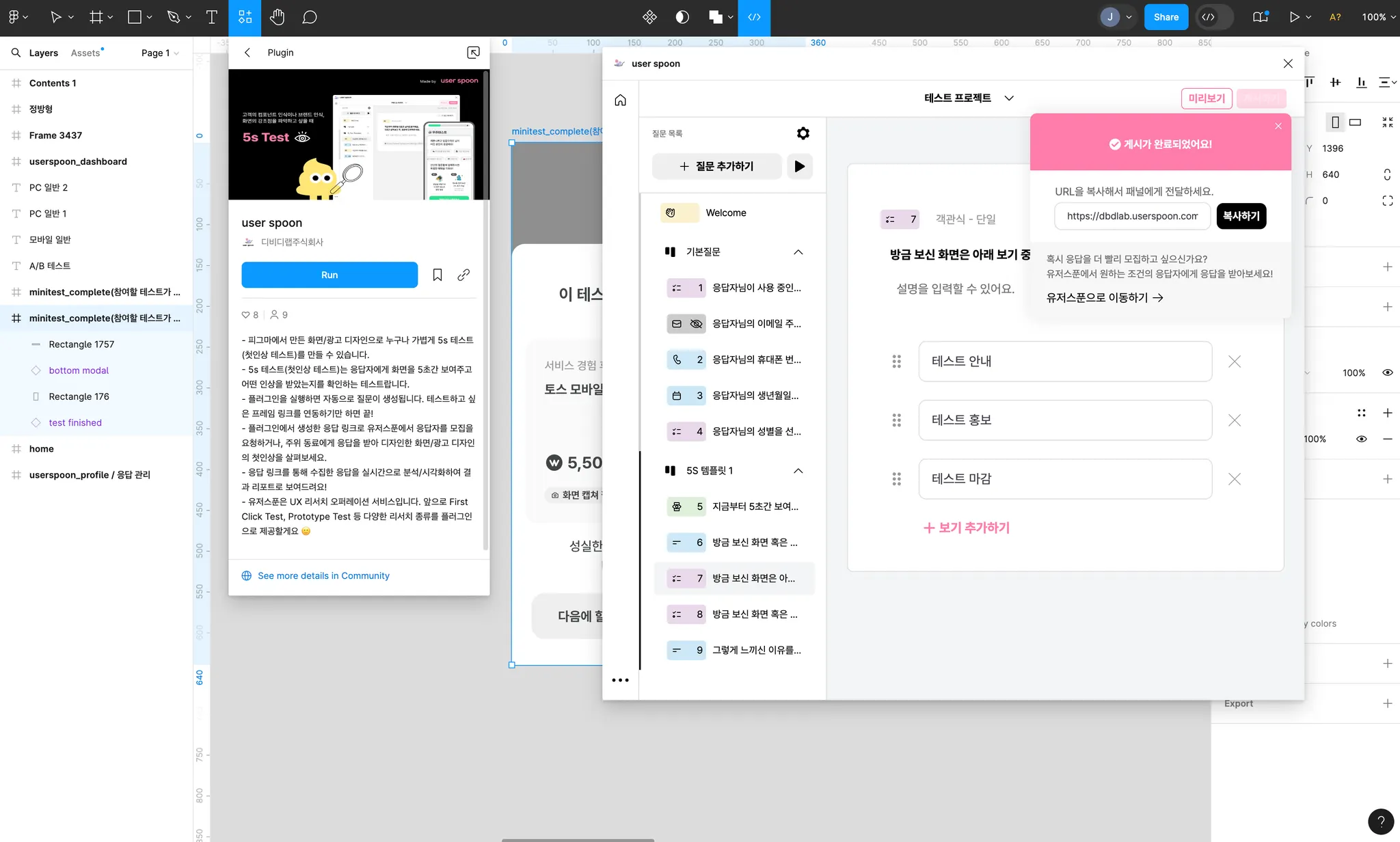
Task: Click the blue Run button
Action: click(x=329, y=275)
